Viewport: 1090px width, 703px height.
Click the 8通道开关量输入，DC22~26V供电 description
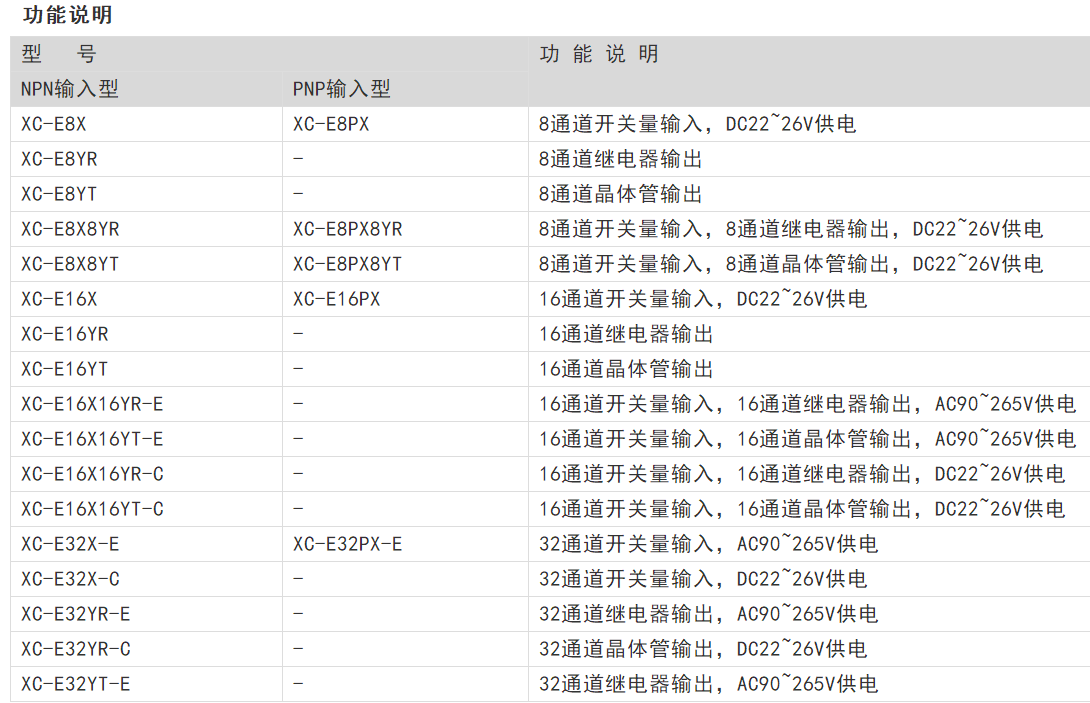697,124
